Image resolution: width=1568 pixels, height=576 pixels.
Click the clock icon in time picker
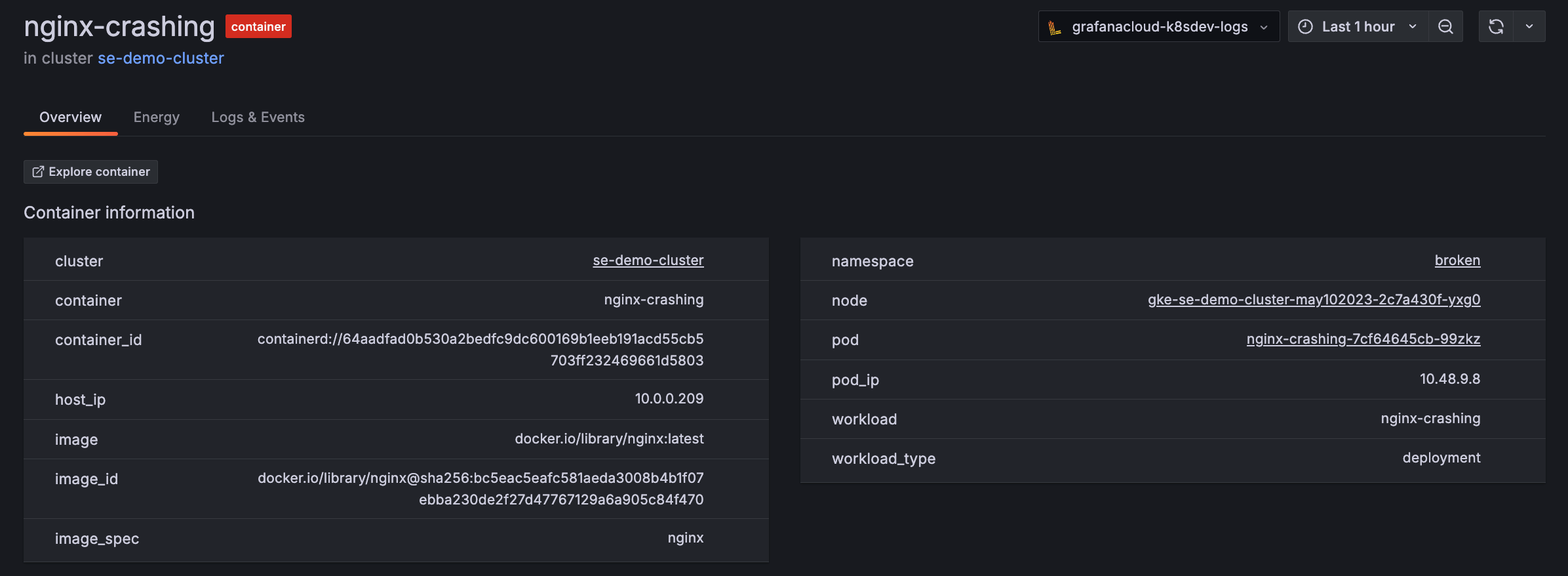click(1305, 27)
